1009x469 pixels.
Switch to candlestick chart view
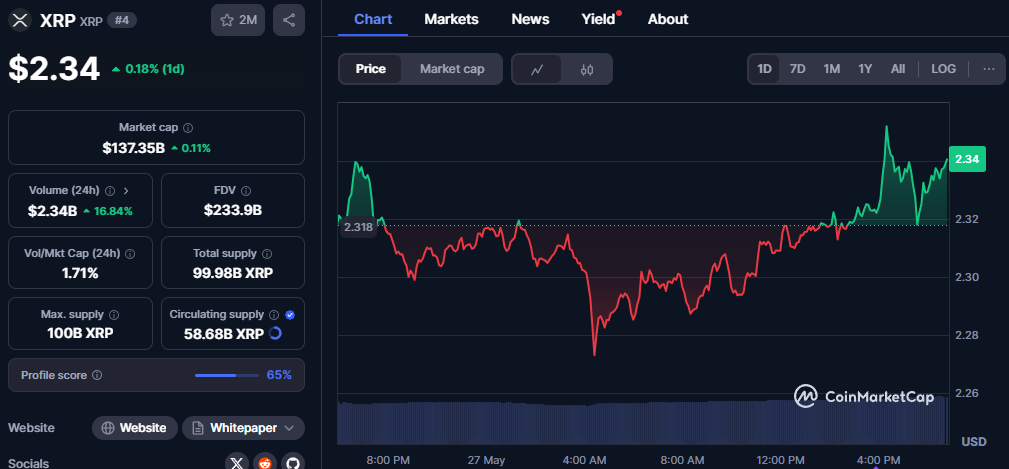(587, 69)
